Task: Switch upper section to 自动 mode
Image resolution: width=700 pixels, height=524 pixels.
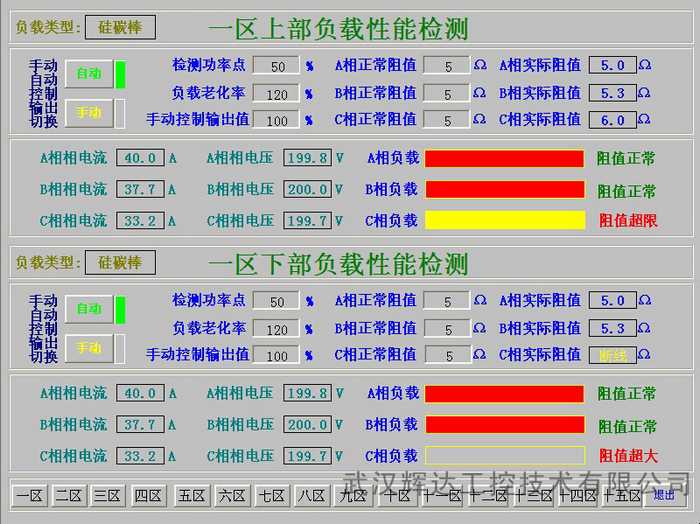Action: (89, 74)
